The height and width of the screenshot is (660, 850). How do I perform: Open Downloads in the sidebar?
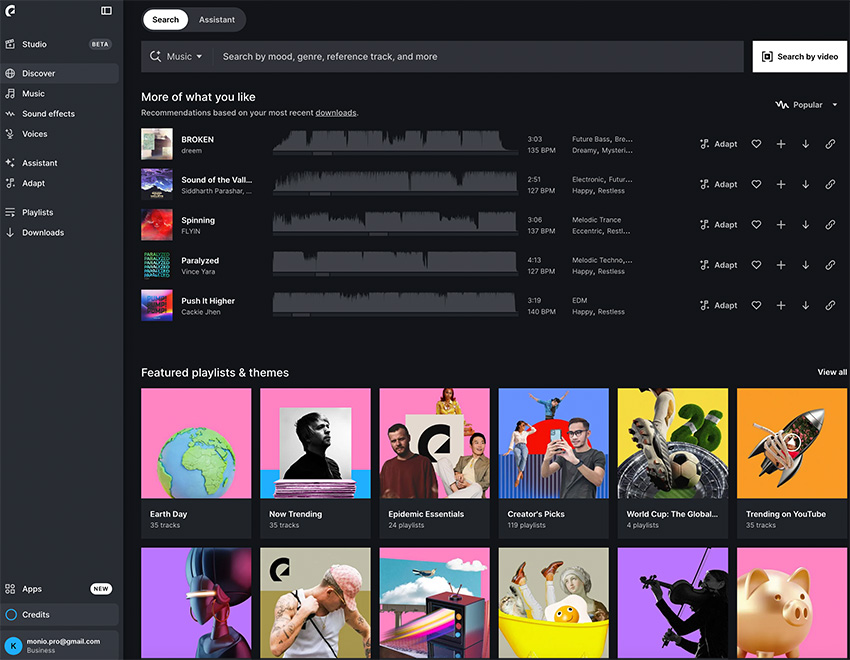click(60, 232)
